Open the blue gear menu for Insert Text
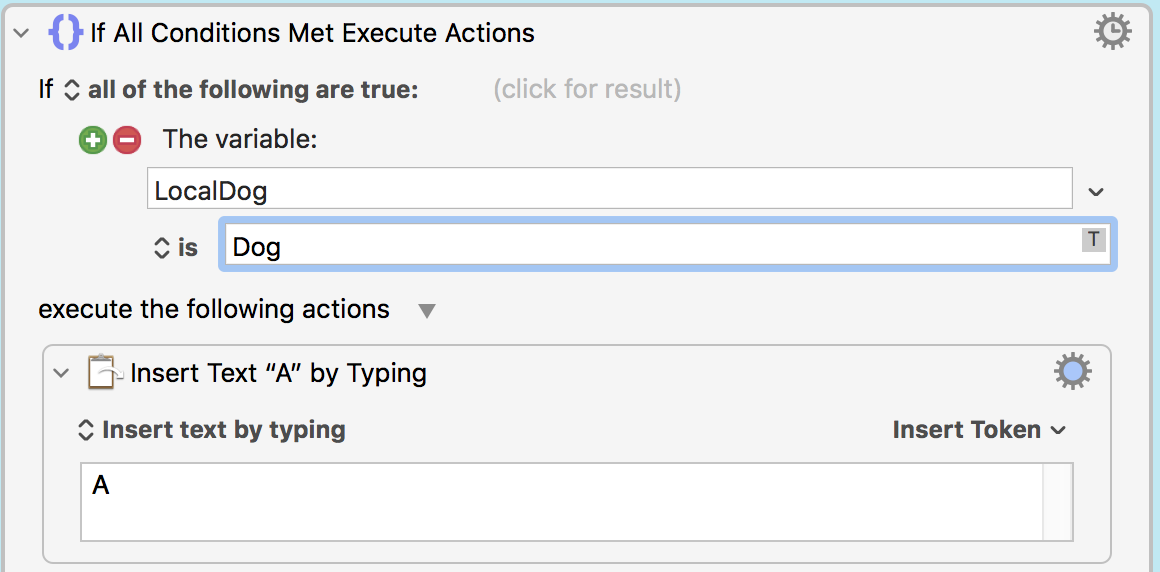This screenshot has width=1160, height=572. point(1073,371)
